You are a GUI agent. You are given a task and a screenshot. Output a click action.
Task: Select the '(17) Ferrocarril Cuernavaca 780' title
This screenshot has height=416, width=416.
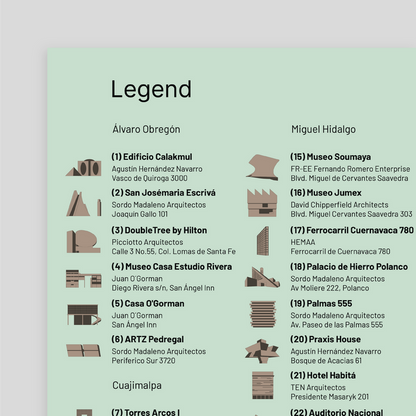coord(352,230)
